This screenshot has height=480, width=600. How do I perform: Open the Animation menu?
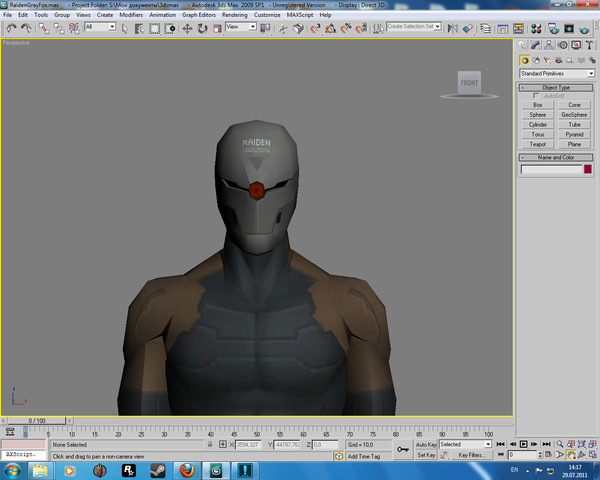tap(162, 15)
